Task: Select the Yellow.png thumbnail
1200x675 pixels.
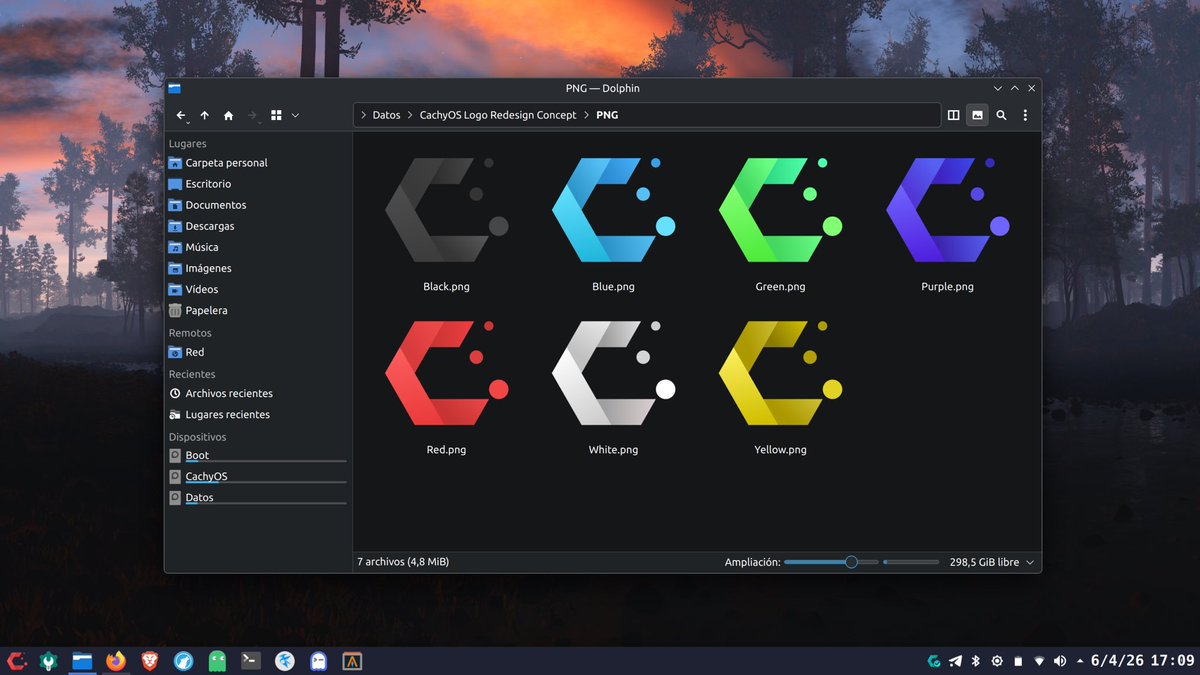Action: coord(780,373)
